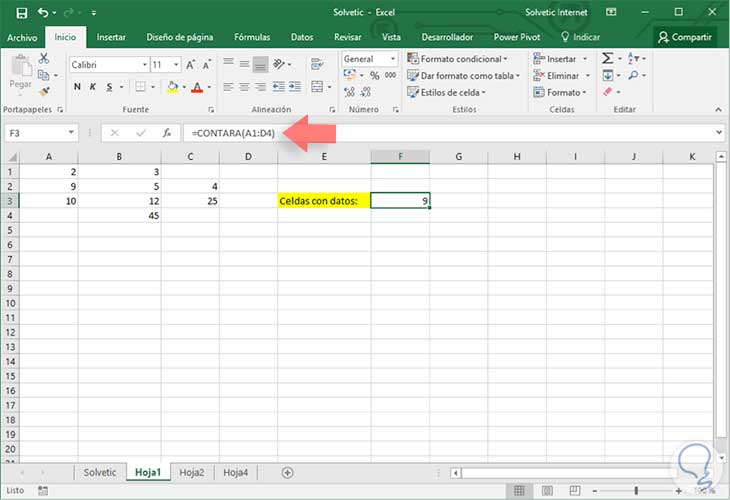Click the Paste clipboard icon
730x500 pixels.
pos(20,65)
